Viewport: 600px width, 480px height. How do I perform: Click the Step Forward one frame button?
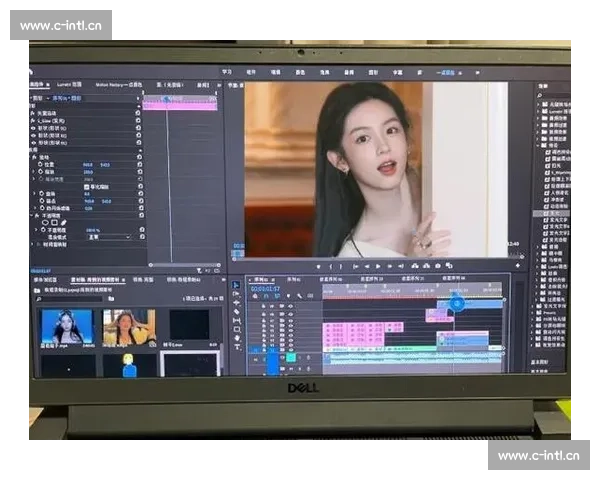(389, 266)
